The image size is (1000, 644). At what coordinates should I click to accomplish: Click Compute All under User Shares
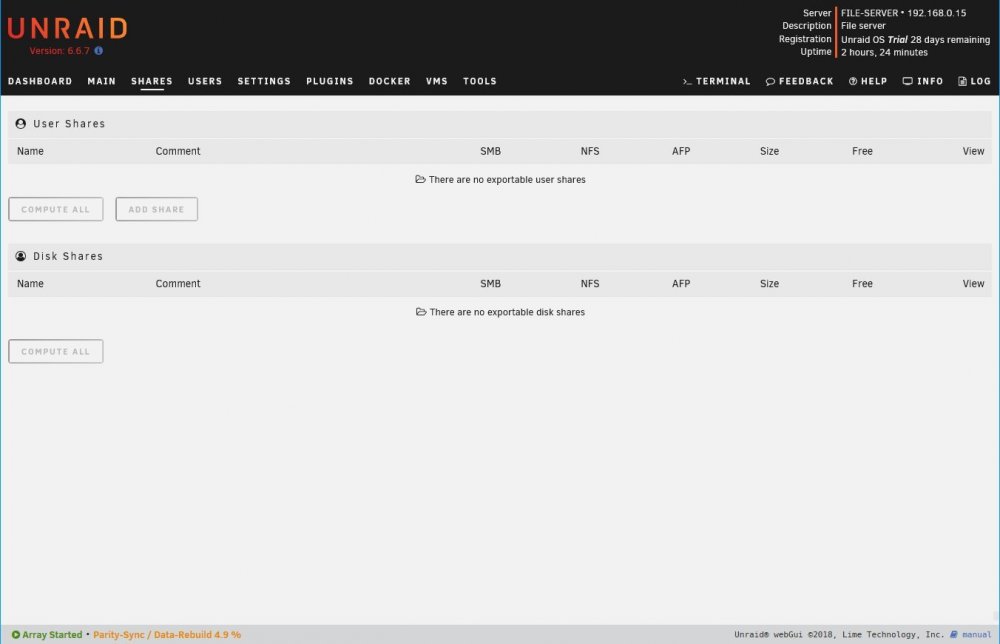click(55, 209)
